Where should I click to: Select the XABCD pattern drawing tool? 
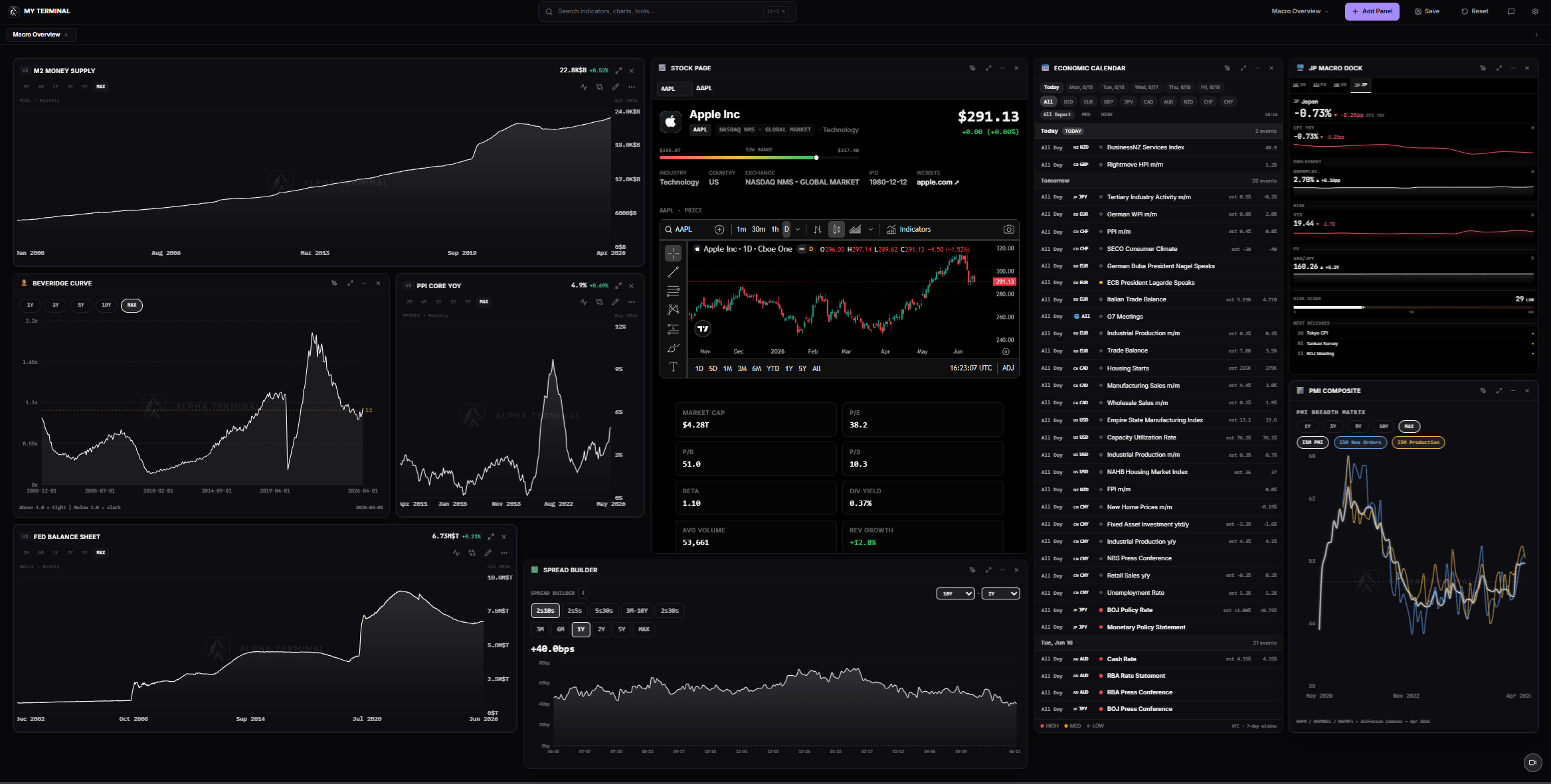(673, 309)
